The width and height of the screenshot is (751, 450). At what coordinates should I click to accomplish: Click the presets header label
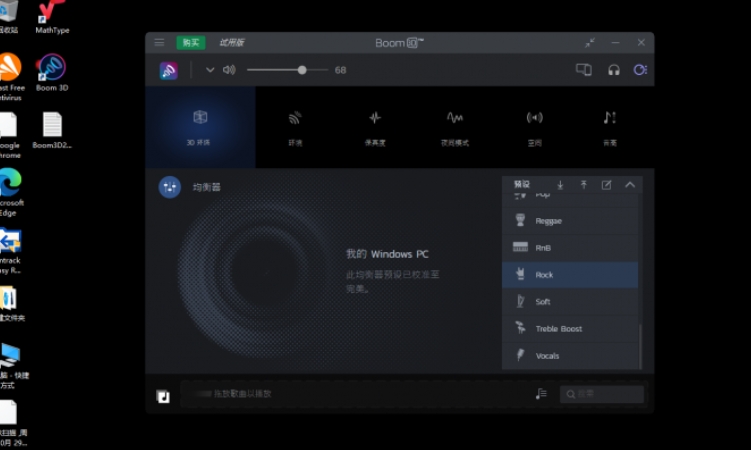[x=522, y=184]
